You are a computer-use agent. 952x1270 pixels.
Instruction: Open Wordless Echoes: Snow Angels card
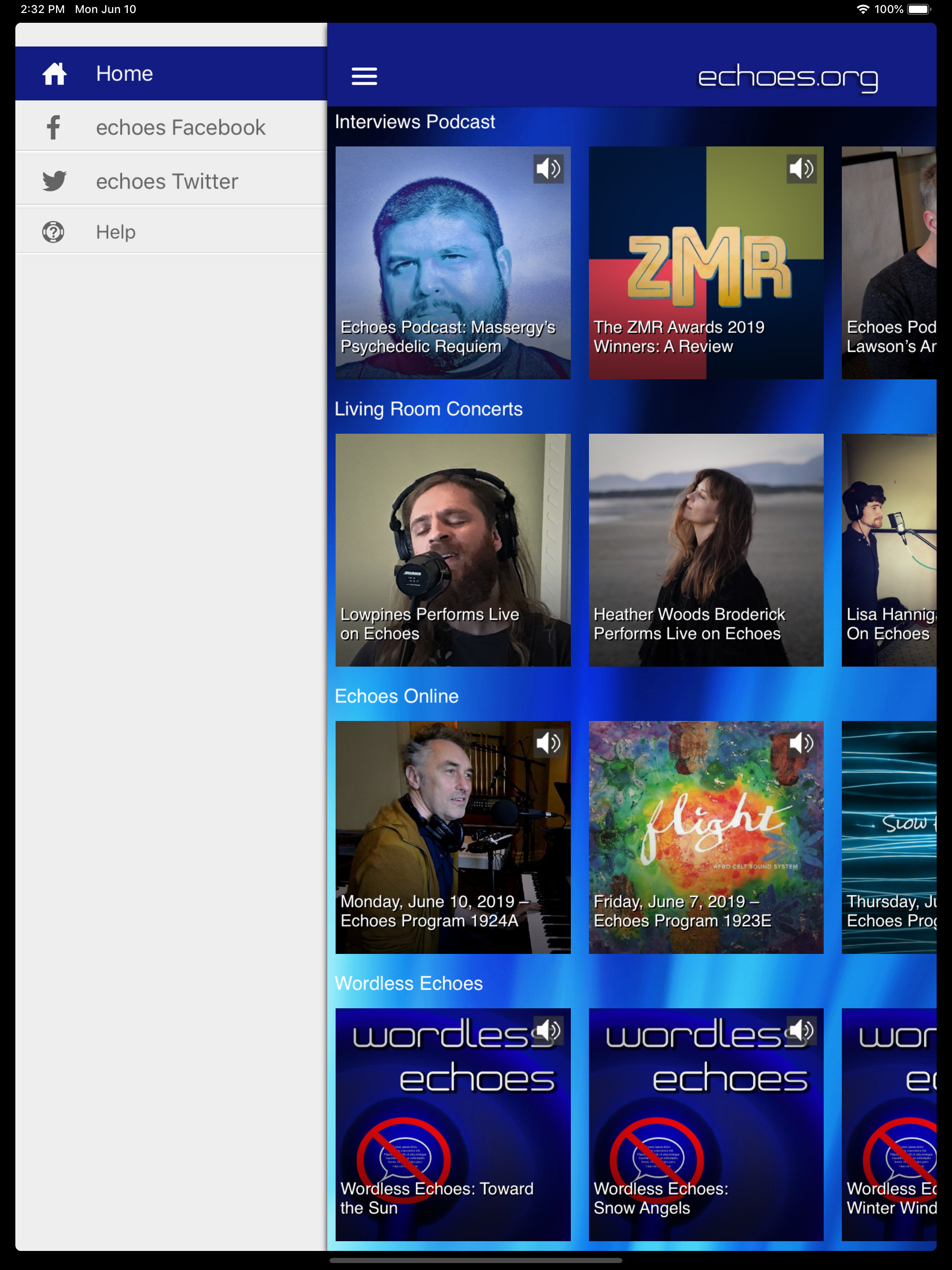(x=706, y=1124)
